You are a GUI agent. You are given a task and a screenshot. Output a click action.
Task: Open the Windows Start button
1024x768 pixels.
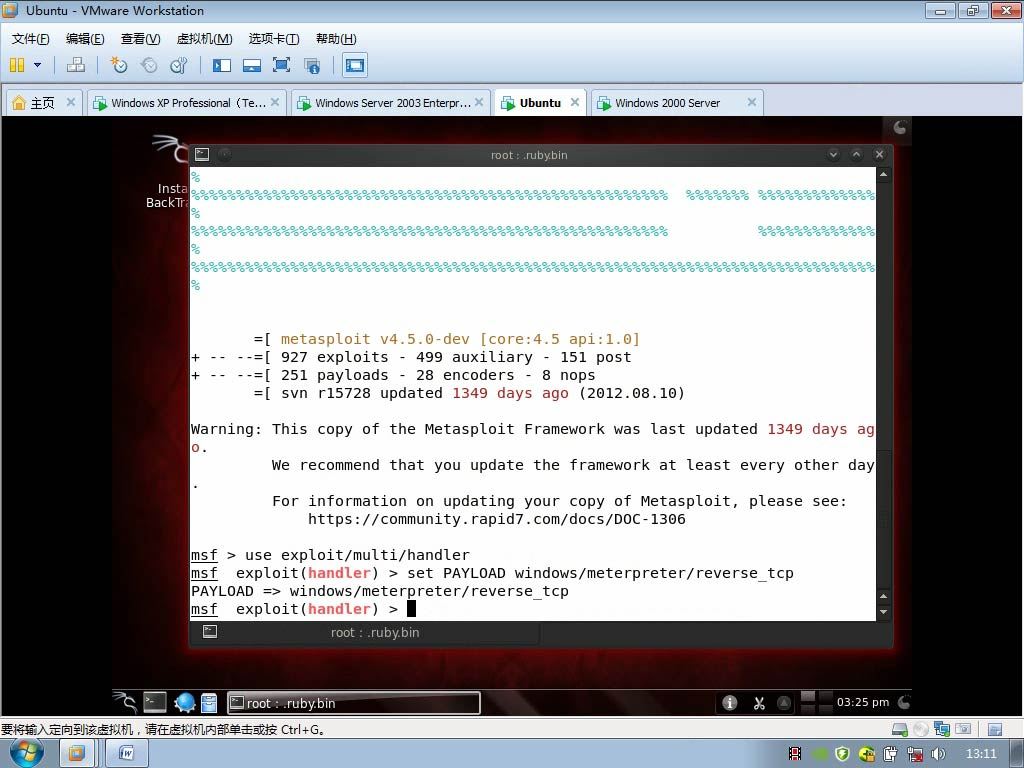pos(27,754)
